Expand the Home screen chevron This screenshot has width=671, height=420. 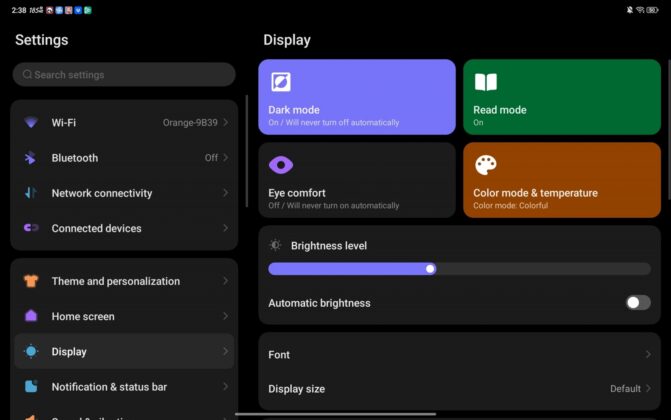226,316
